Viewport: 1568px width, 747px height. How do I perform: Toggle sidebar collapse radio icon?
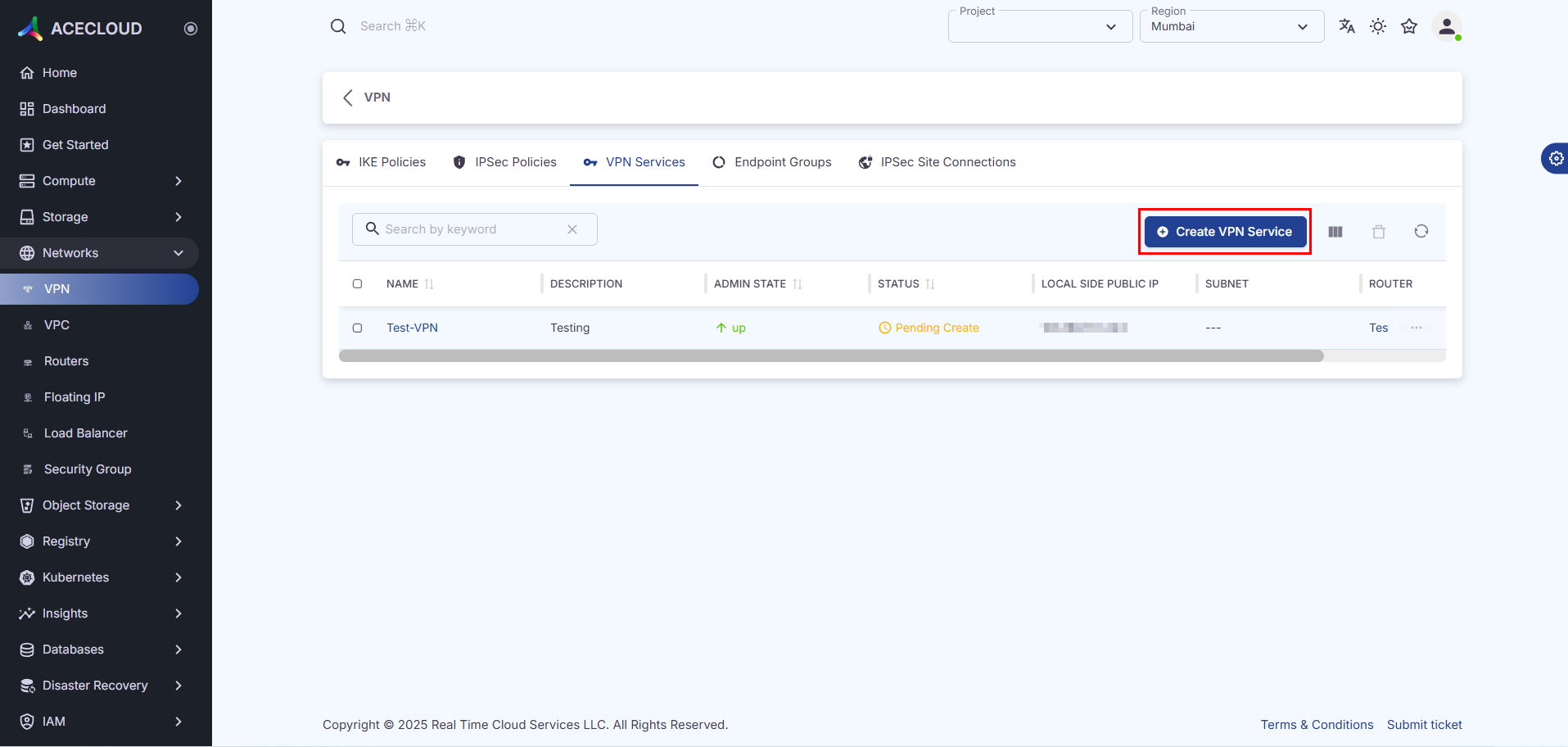coord(191,29)
